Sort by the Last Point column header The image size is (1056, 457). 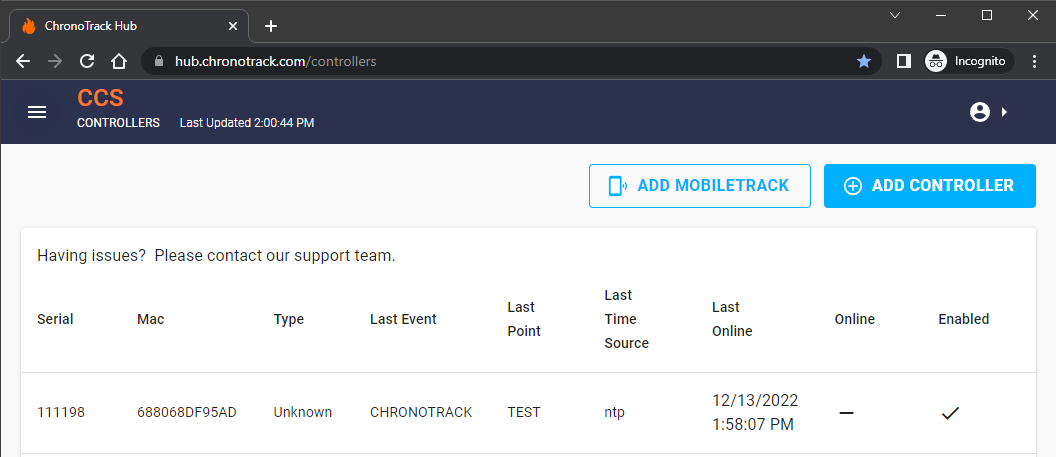pos(524,319)
